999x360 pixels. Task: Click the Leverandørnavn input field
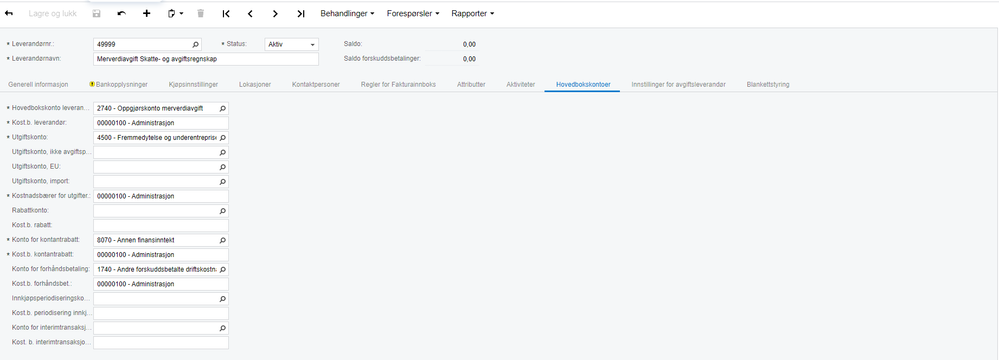[x=206, y=59]
